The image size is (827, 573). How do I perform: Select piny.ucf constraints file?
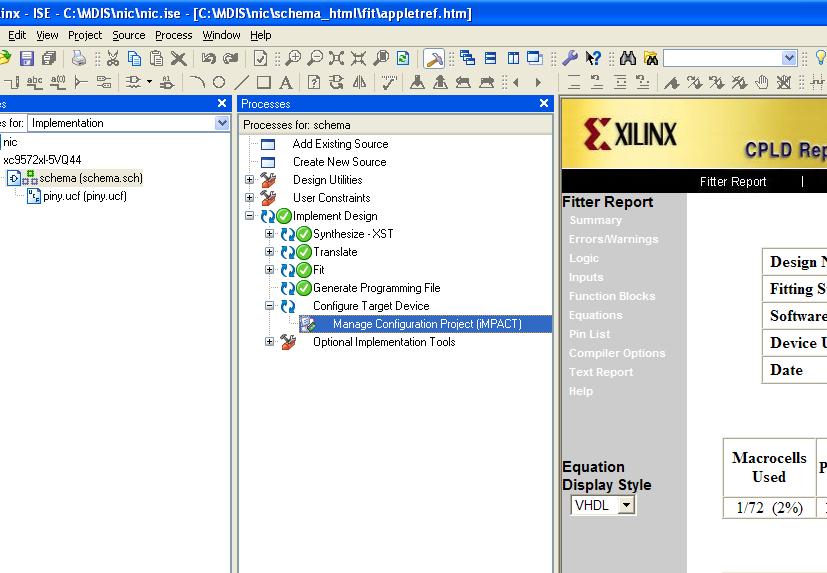click(85, 196)
